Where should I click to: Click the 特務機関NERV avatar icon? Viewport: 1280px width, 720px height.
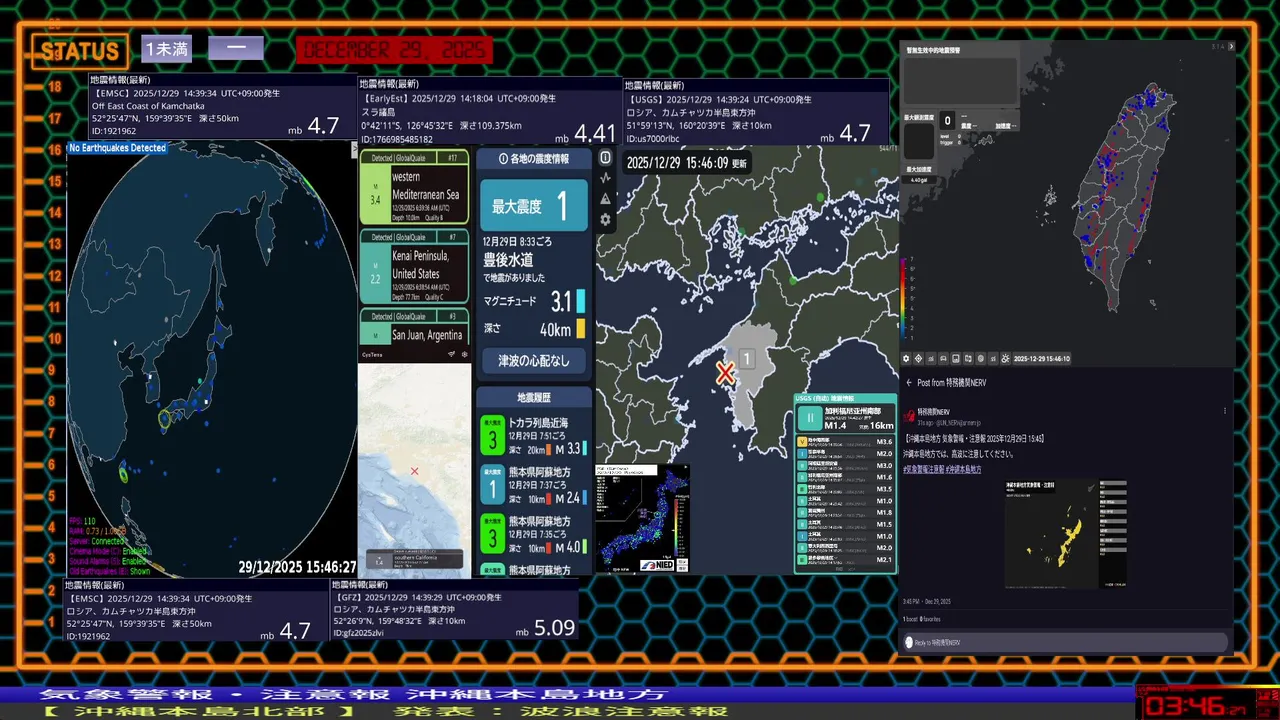pos(908,415)
